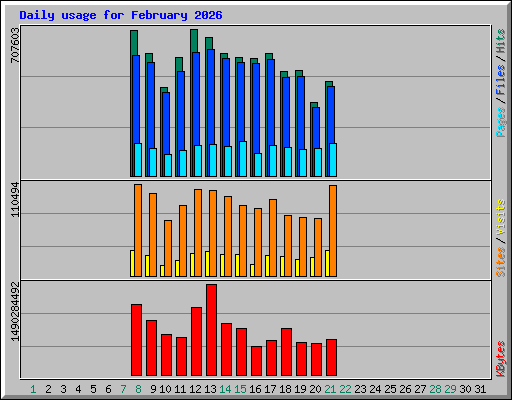The image size is (512, 400).
Task: Click day number 29 on the axis
Action: click(x=450, y=389)
